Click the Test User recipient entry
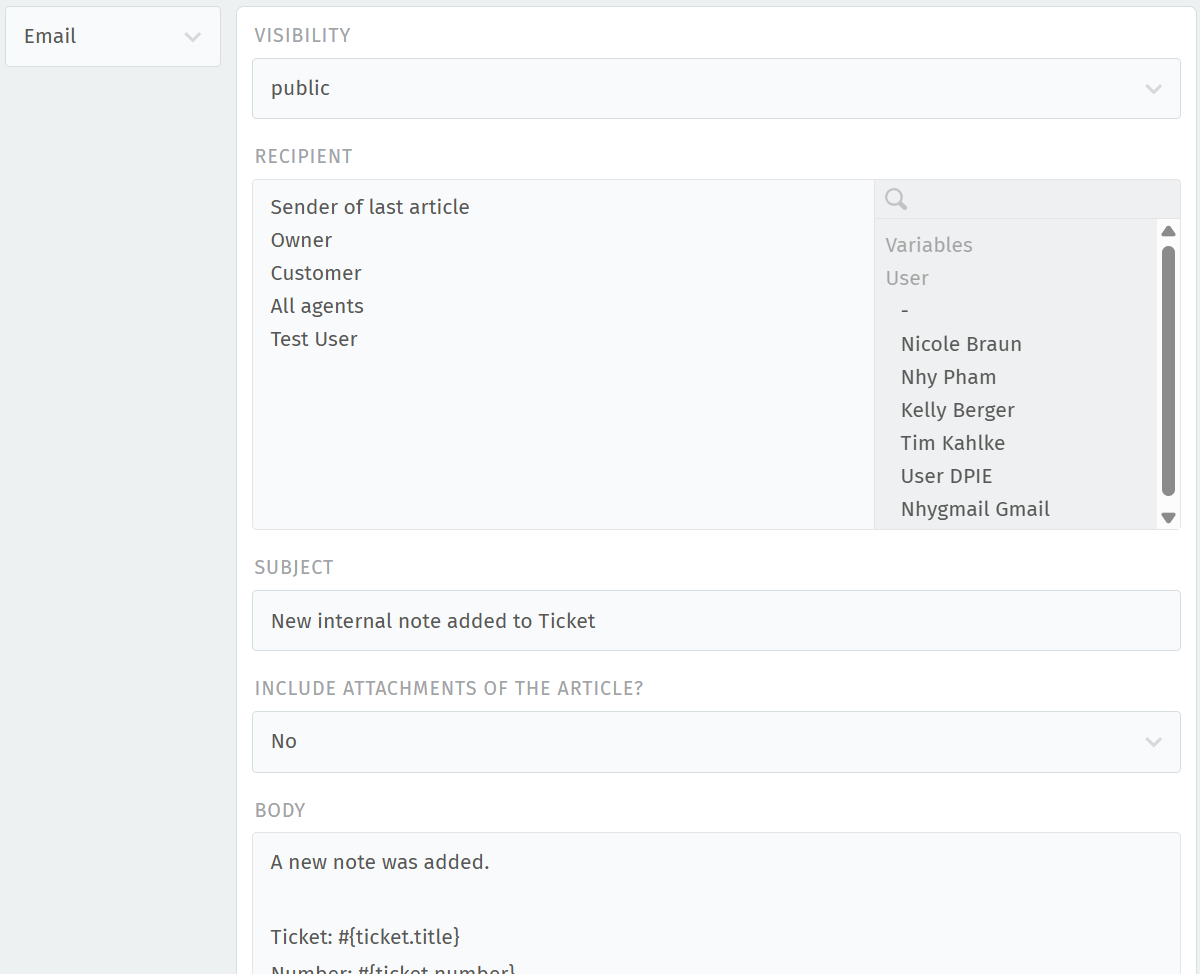 pos(314,339)
